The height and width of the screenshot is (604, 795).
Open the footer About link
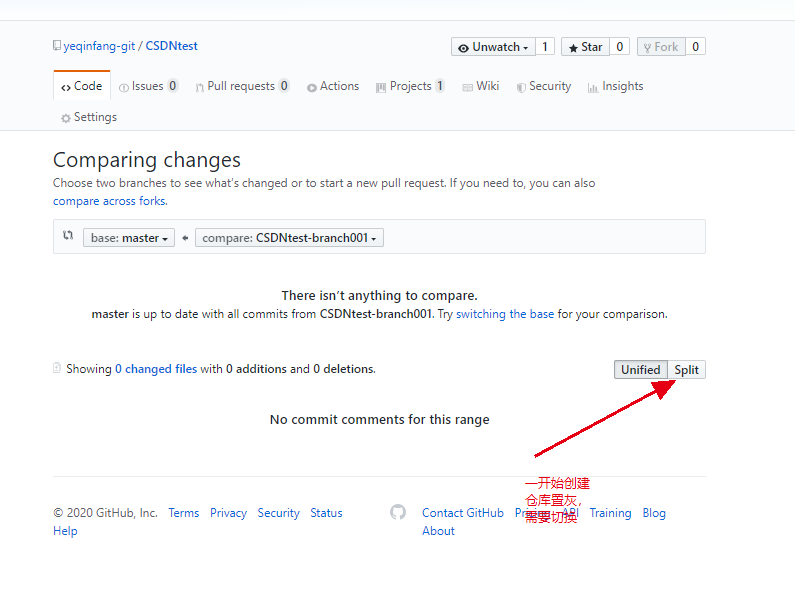coord(439,531)
